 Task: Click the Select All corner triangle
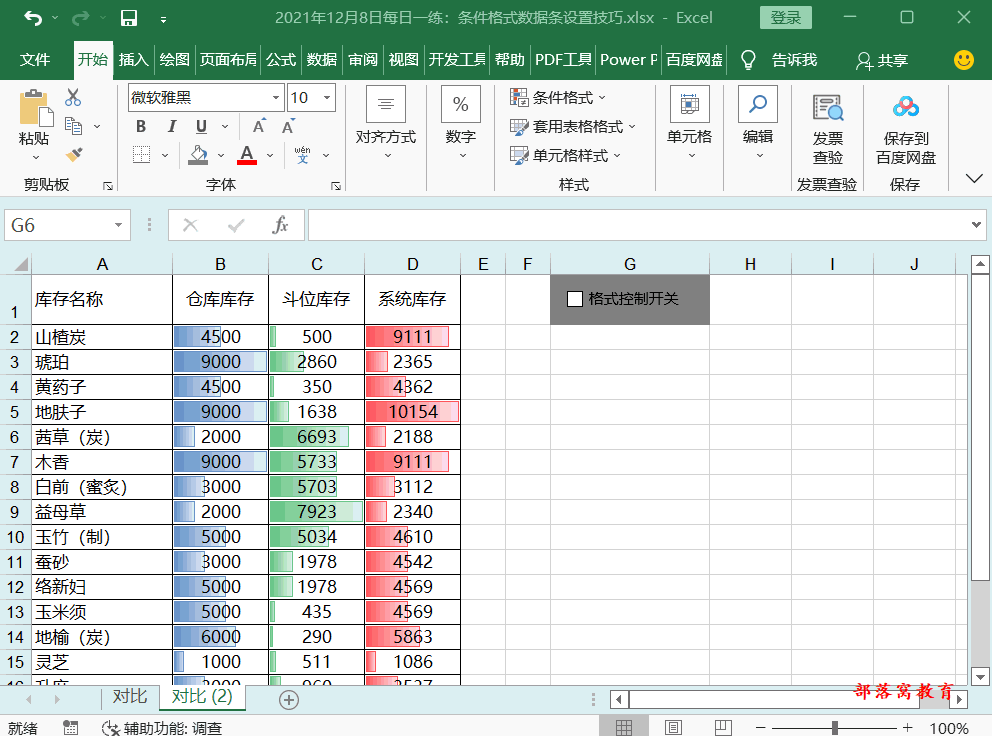[x=22, y=264]
